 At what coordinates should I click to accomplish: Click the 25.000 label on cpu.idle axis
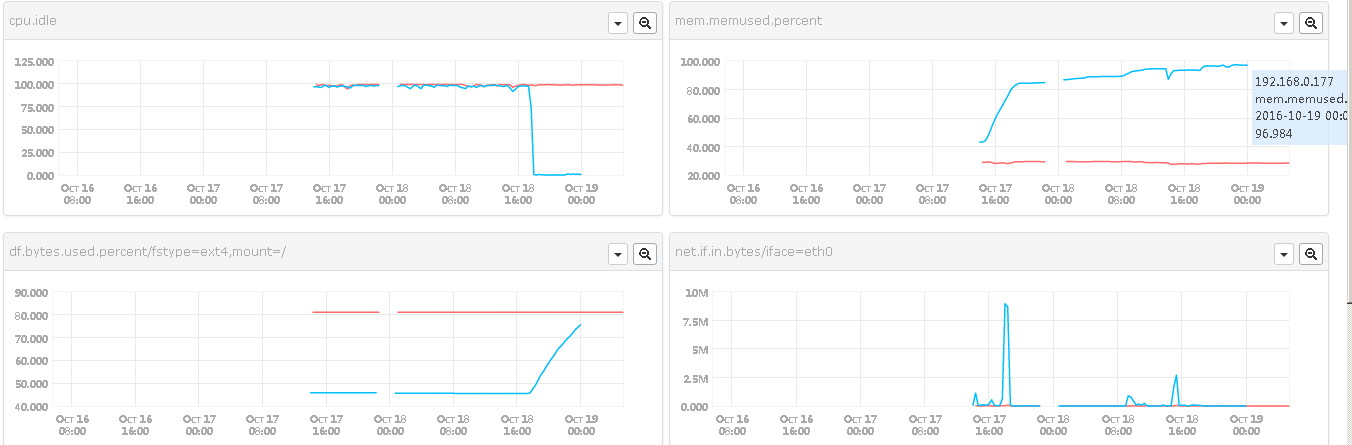38,152
